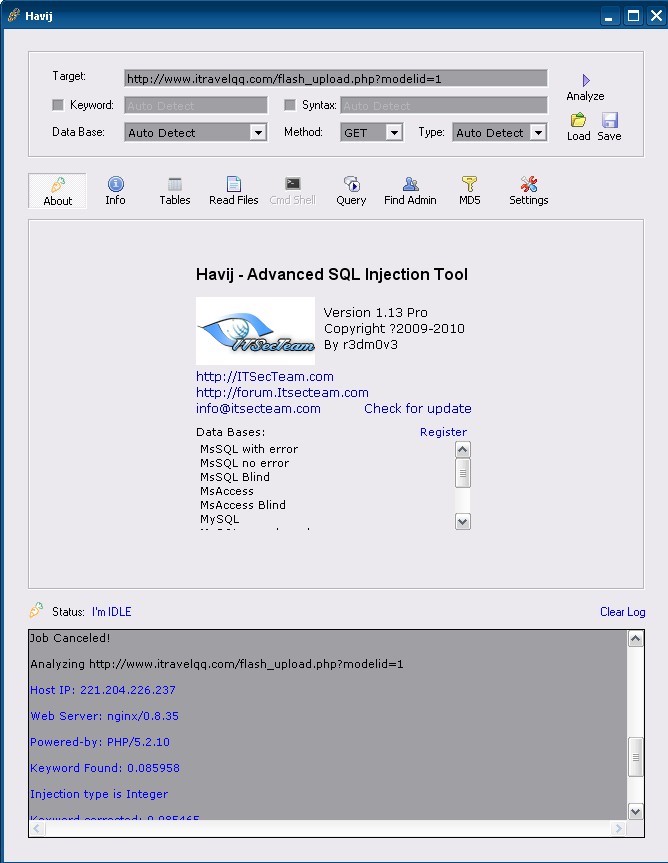Switch to the About tab label

point(58,201)
